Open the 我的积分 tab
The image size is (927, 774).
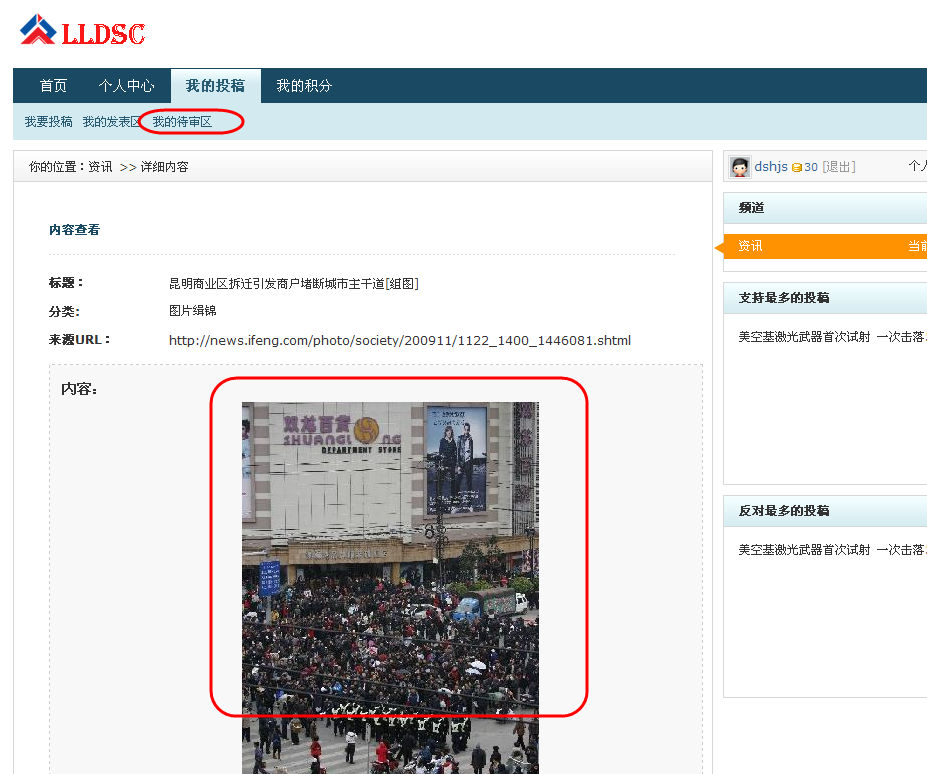tap(303, 85)
